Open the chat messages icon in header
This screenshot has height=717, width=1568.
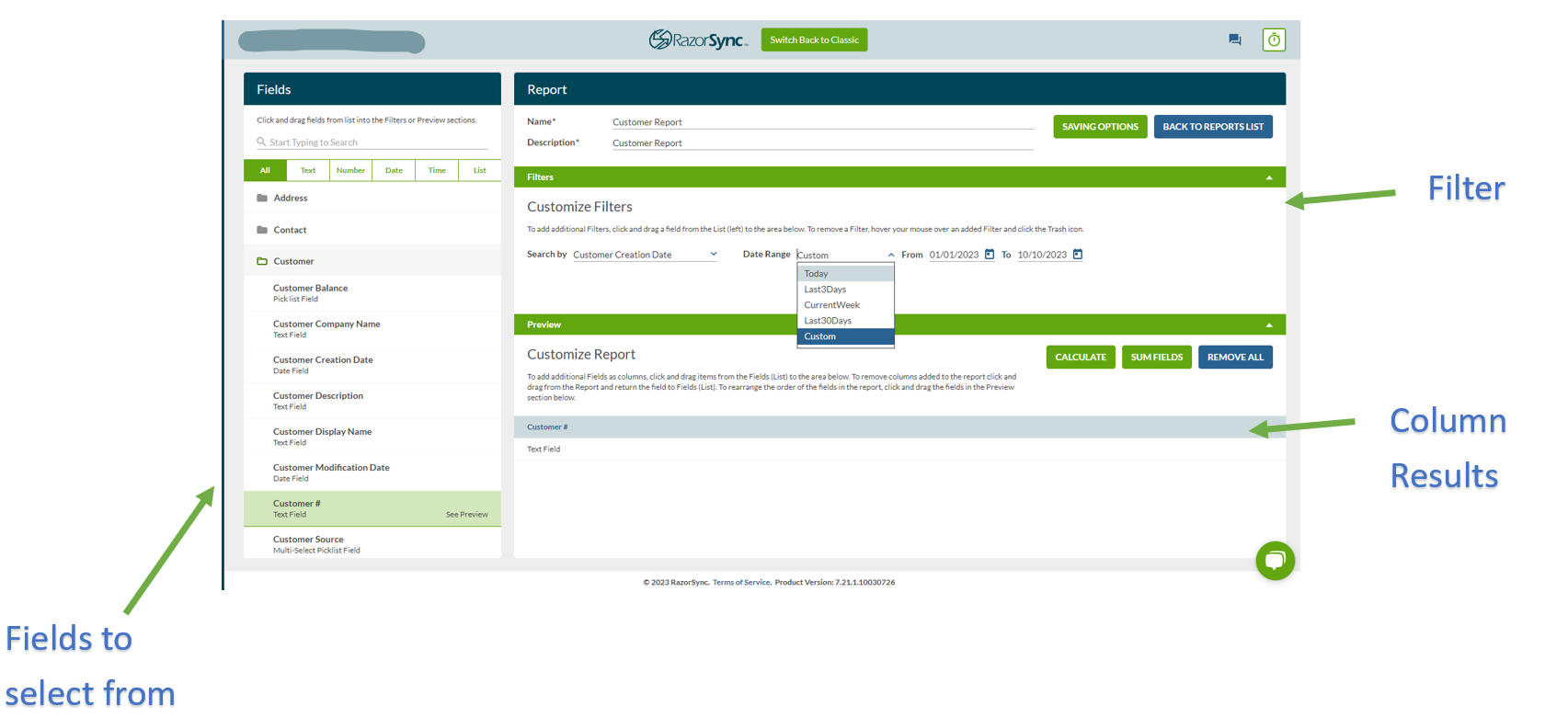[x=1234, y=40]
